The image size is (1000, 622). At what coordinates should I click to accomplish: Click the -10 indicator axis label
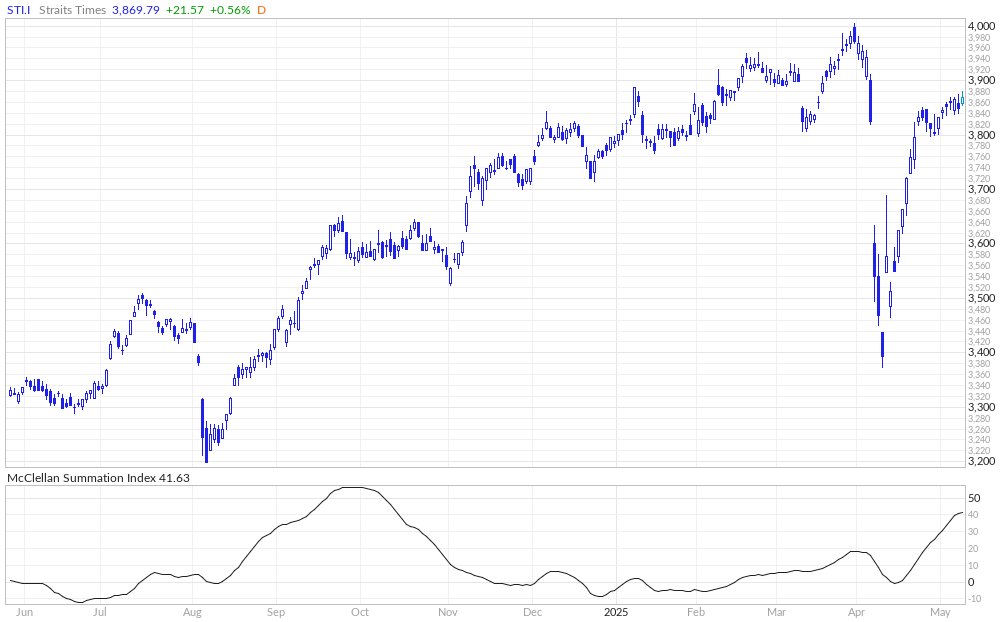click(974, 598)
